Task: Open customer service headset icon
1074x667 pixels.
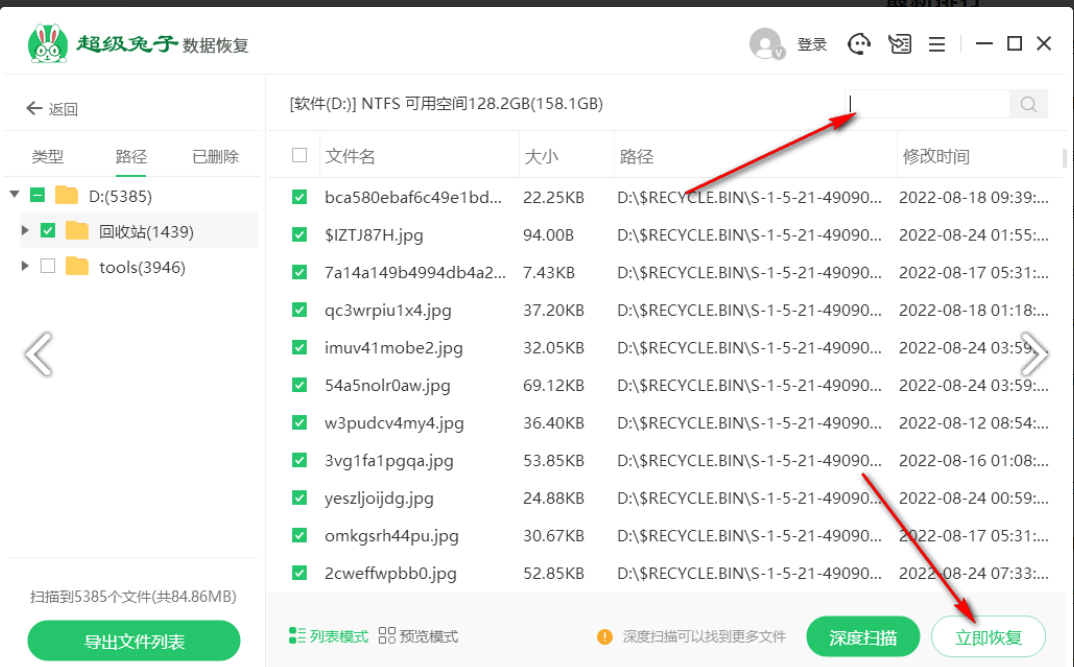Action: click(859, 44)
